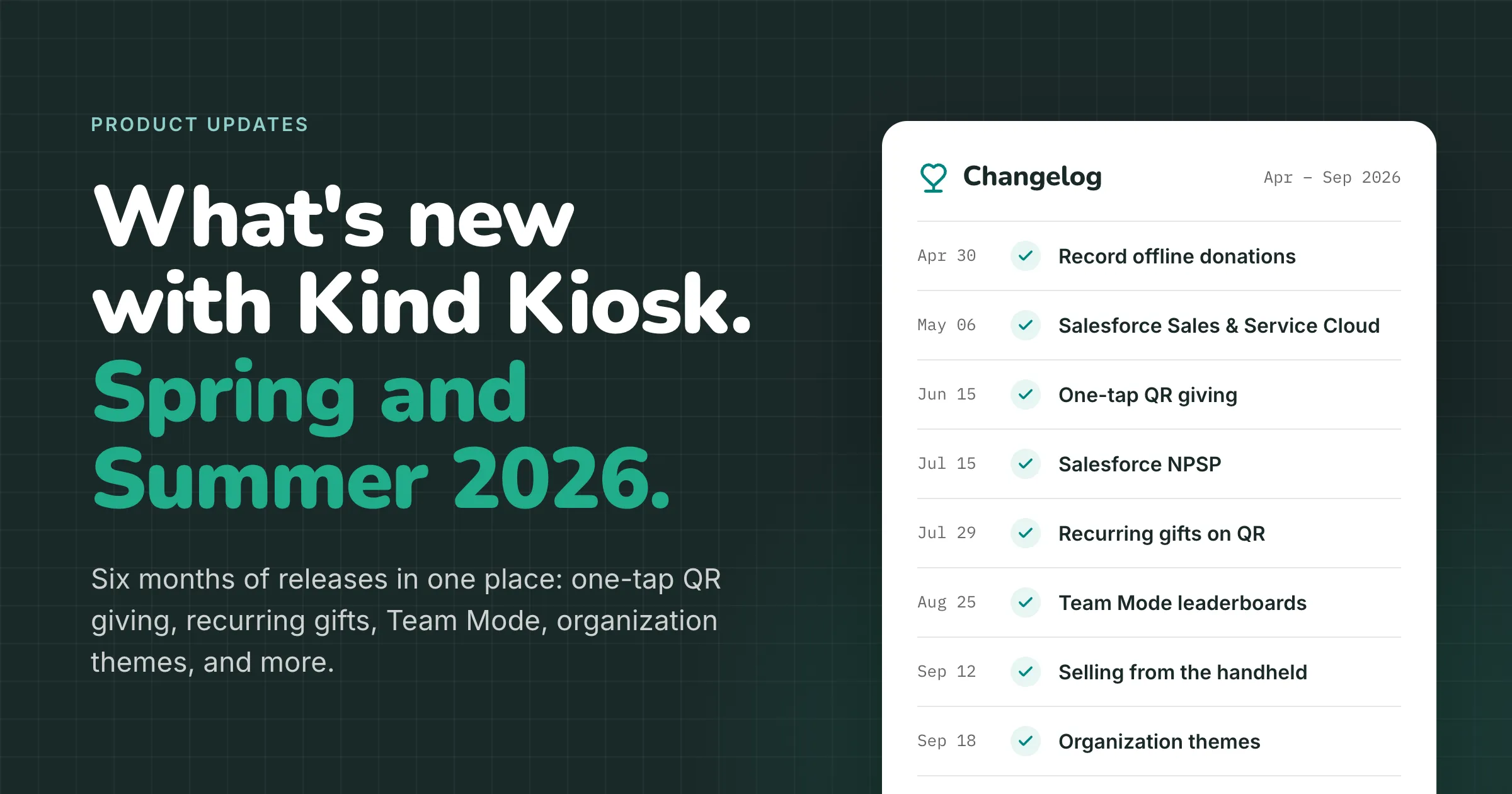Click the checkmark next to Selling from the handheld

tap(1026, 672)
